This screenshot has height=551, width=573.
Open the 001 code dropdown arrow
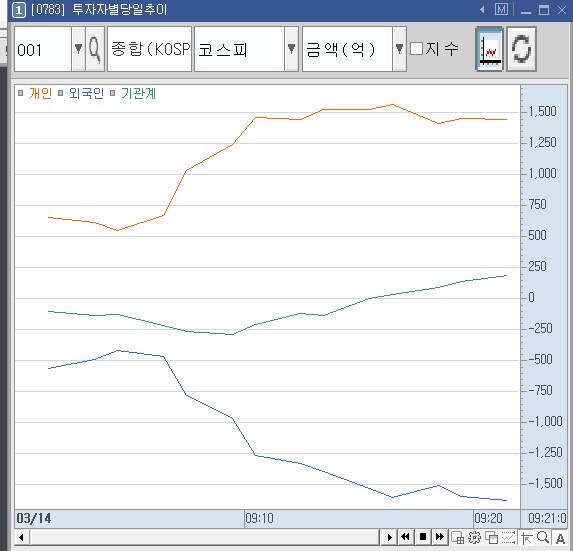coord(78,49)
